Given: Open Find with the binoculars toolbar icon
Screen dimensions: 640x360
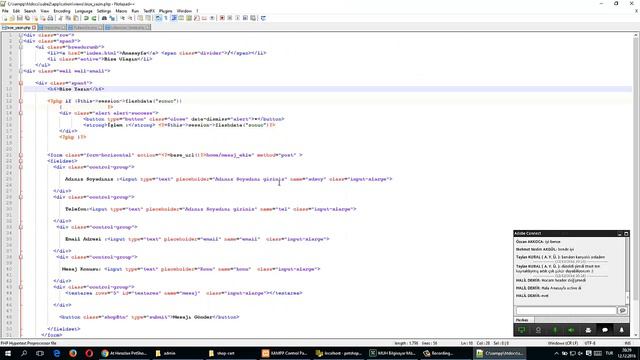Looking at the screenshot, I should [104, 18].
